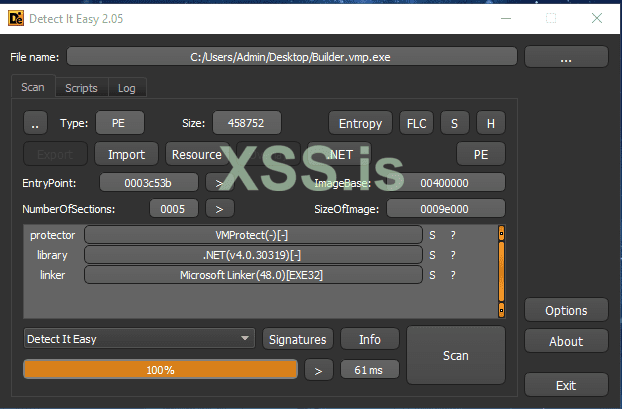Click the PE type button
This screenshot has height=409, width=622.
click(x=120, y=123)
